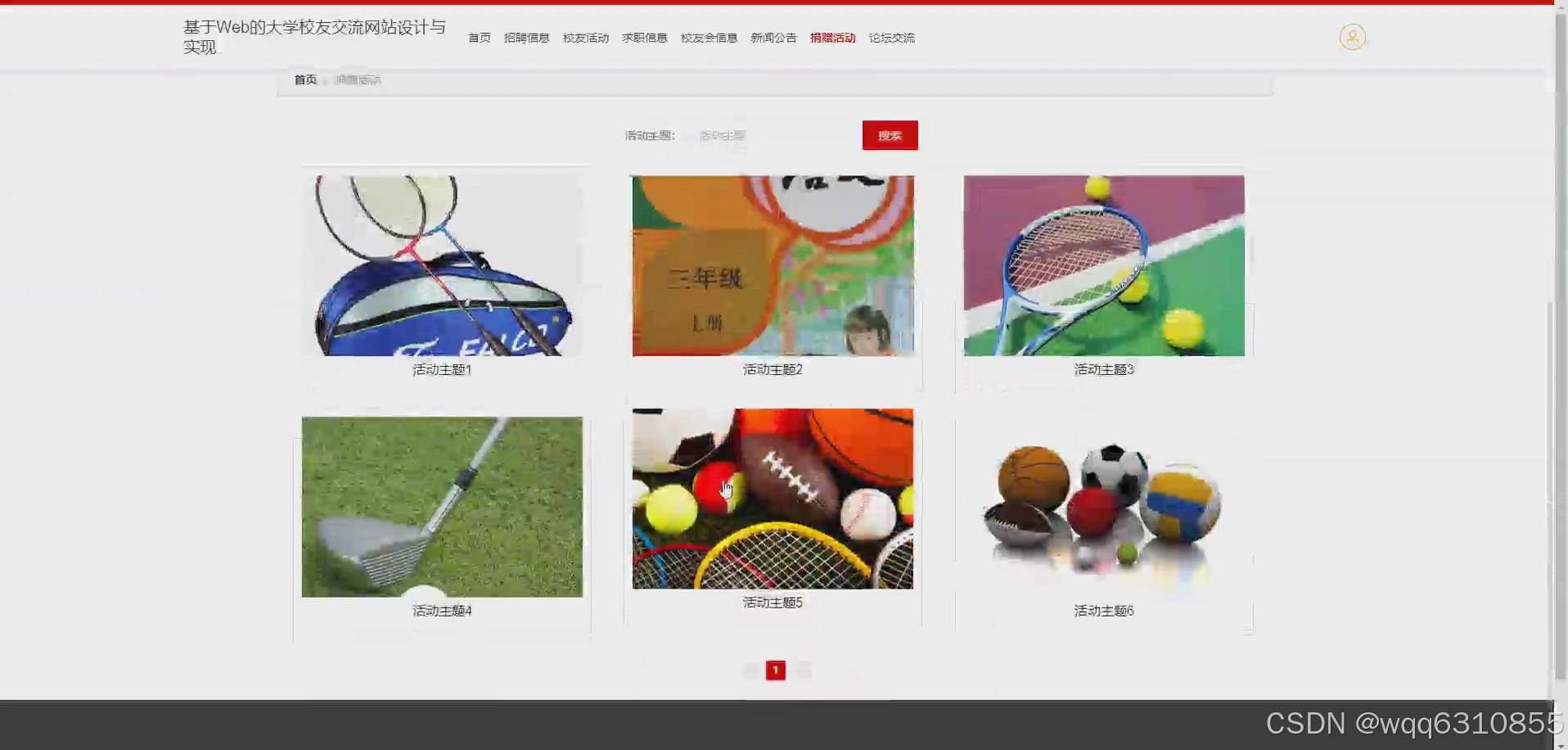Click the 活动主题1 title

(x=442, y=369)
